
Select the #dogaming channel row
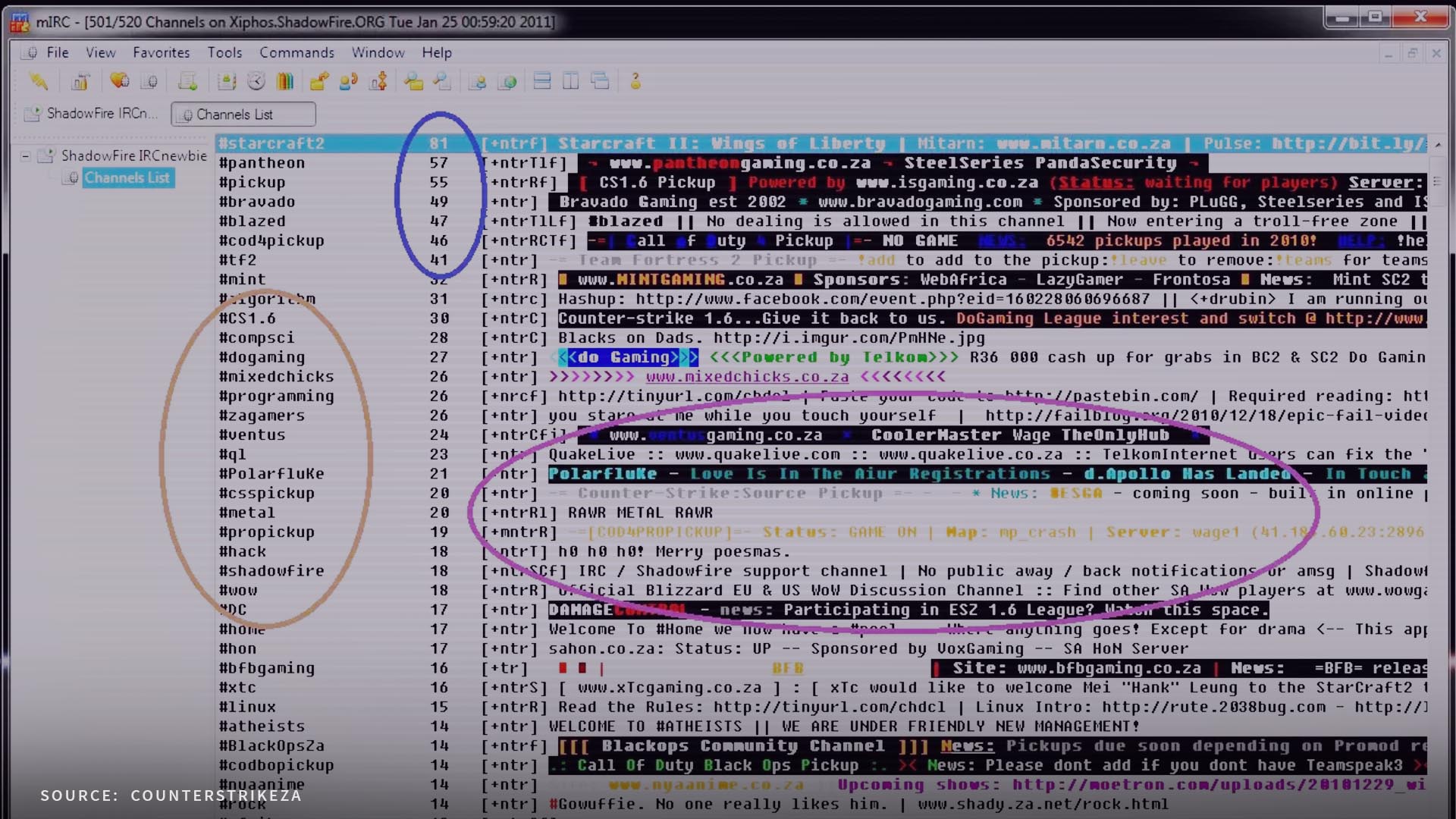pyautogui.click(x=821, y=357)
